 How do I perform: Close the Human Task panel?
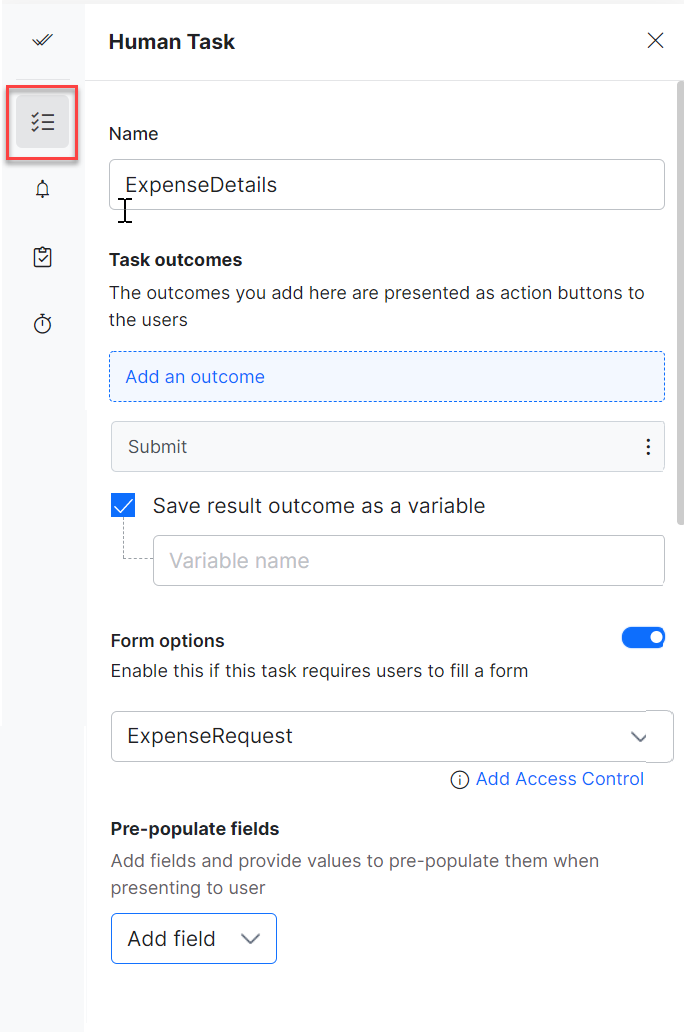[x=655, y=40]
